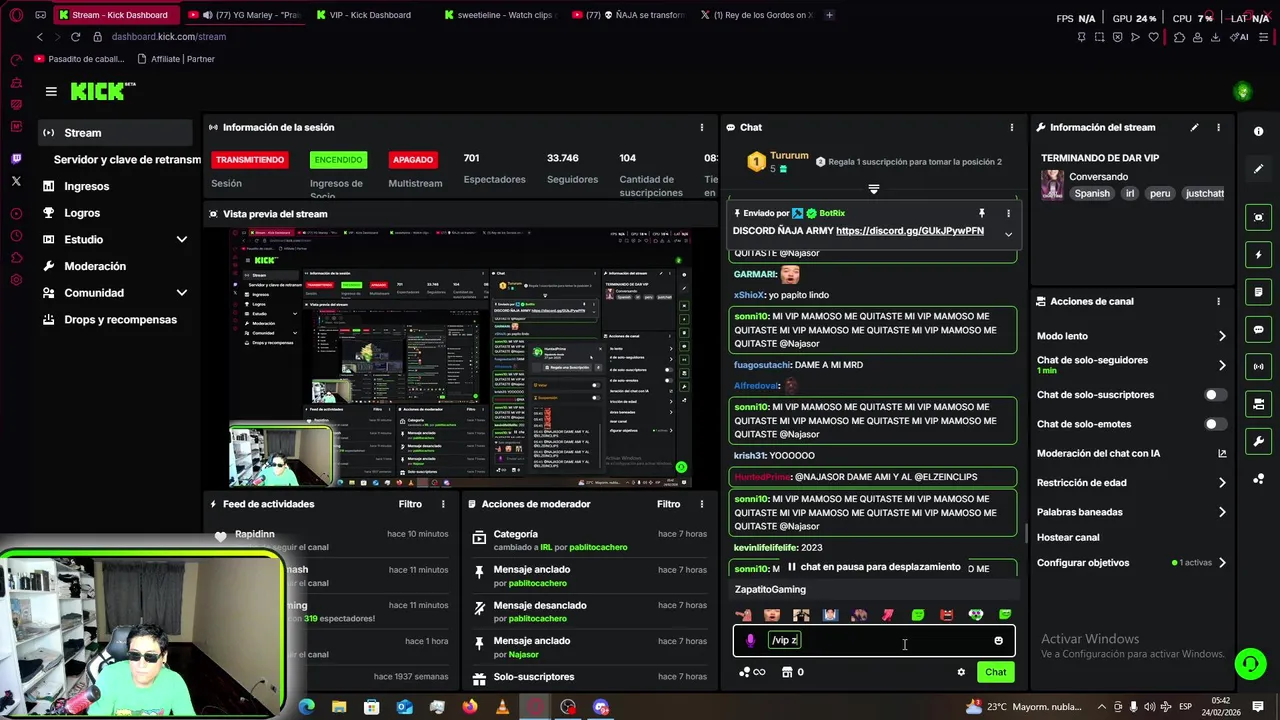
Task: Expand the Comunidad sidebar section
Action: click(181, 293)
